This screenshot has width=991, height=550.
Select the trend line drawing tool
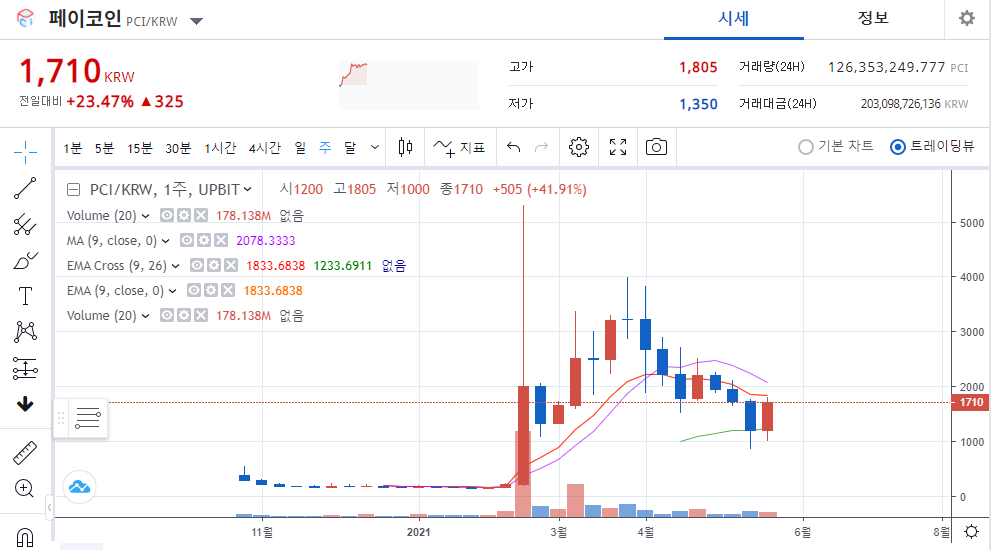tap(25, 188)
